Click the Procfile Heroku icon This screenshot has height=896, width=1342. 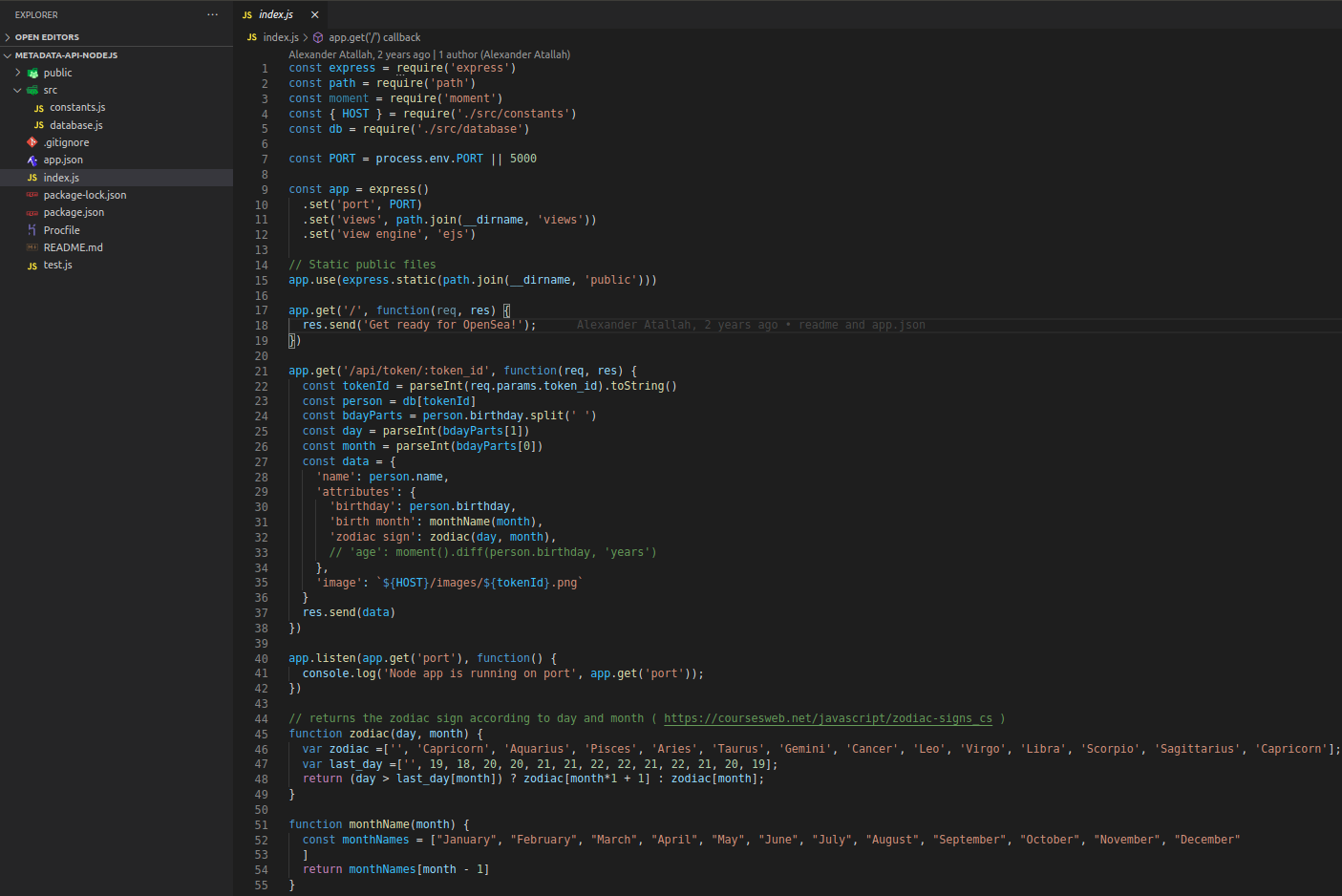(32, 230)
